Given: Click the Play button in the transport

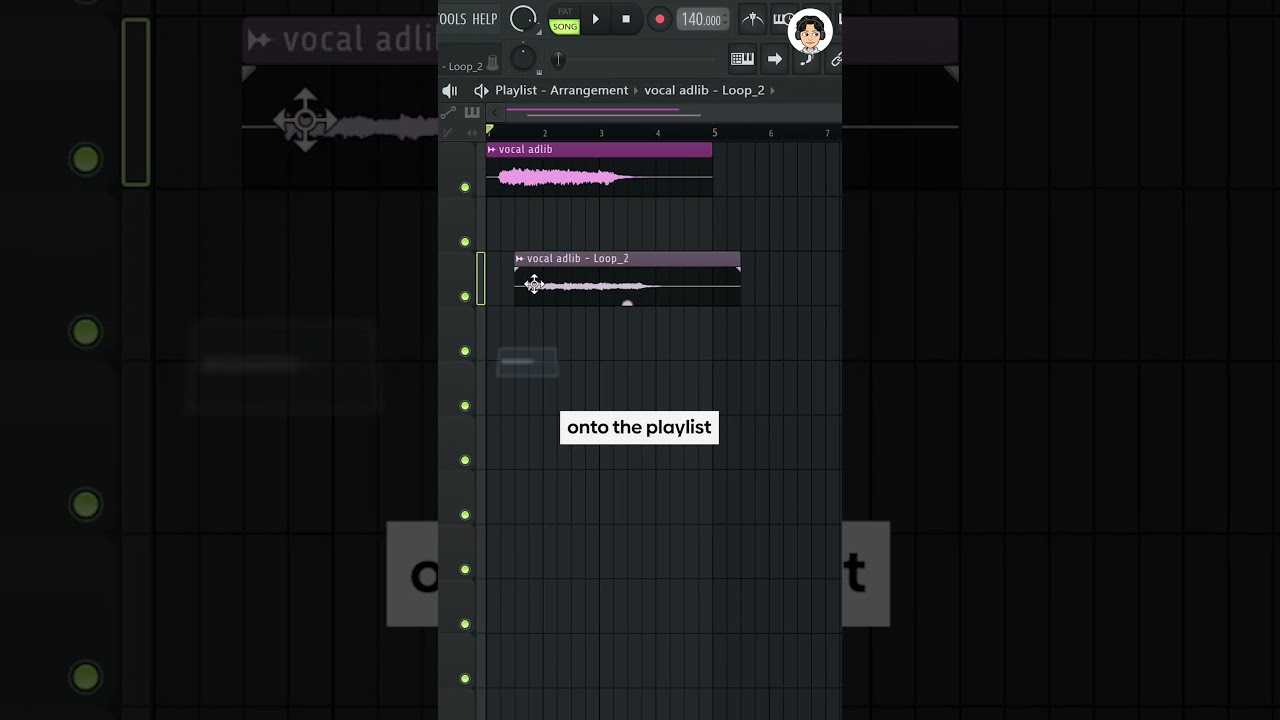Looking at the screenshot, I should point(596,19).
